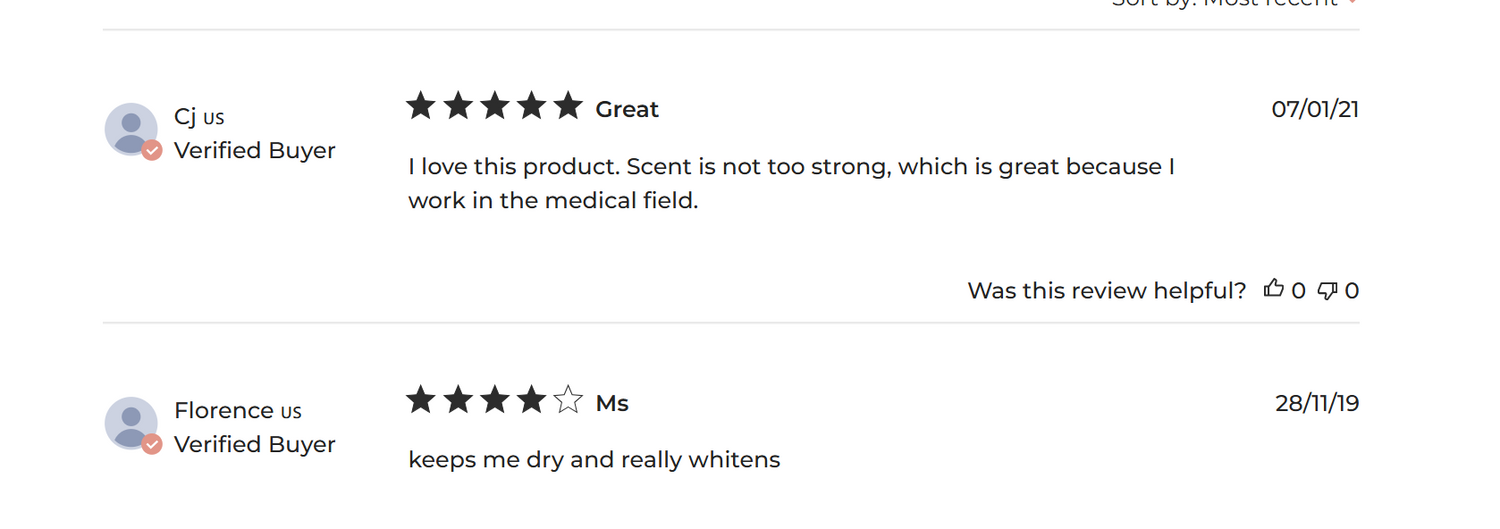This screenshot has height=529, width=1500.
Task: Click the verified badge on Florence's avatar
Action: click(152, 444)
